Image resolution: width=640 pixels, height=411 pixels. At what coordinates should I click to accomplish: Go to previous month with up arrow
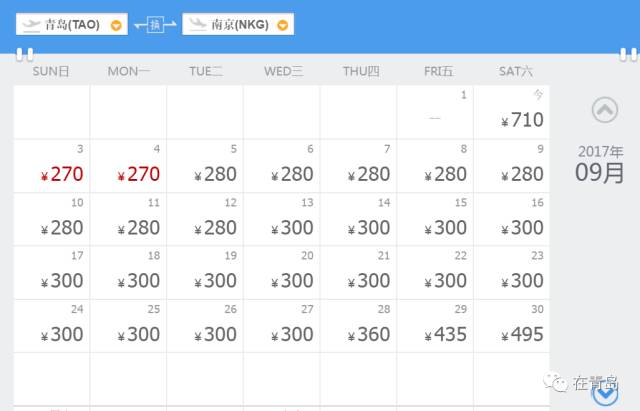604,110
